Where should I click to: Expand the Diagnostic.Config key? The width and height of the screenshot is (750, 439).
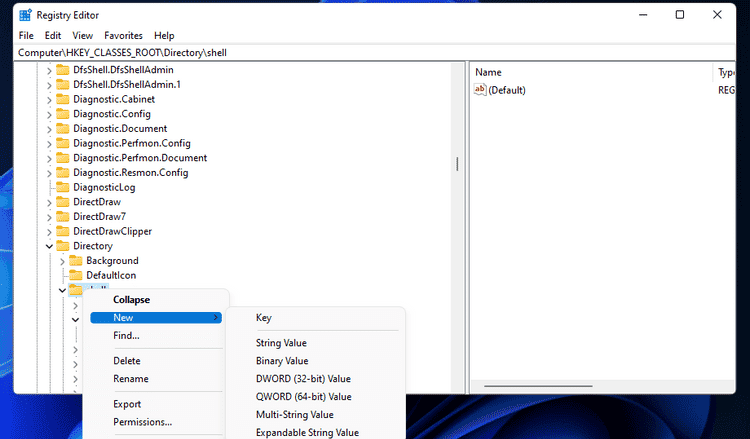tap(49, 115)
